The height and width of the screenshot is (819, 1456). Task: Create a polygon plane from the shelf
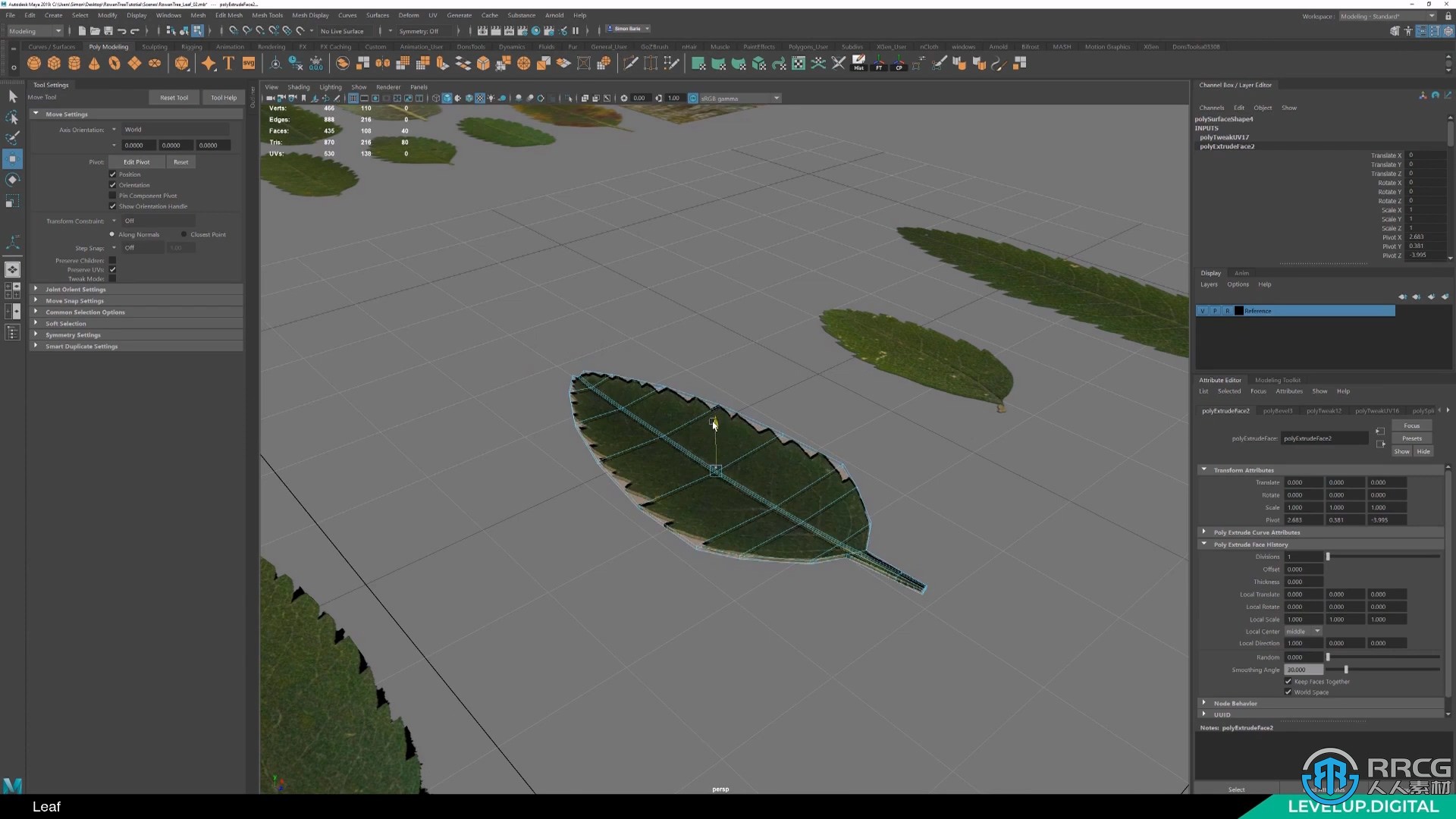click(x=134, y=64)
